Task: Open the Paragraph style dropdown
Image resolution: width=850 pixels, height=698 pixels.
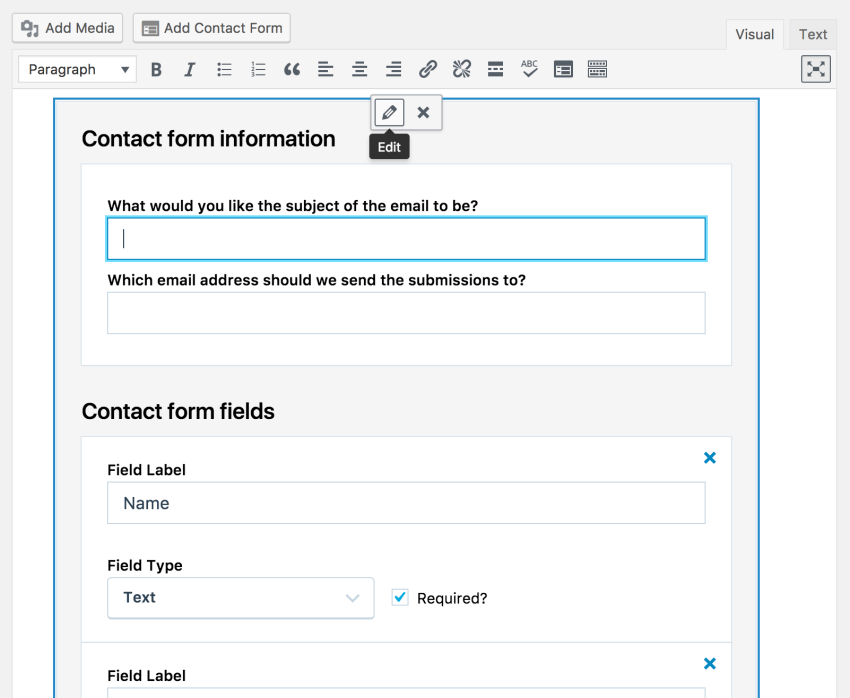Action: pos(77,69)
